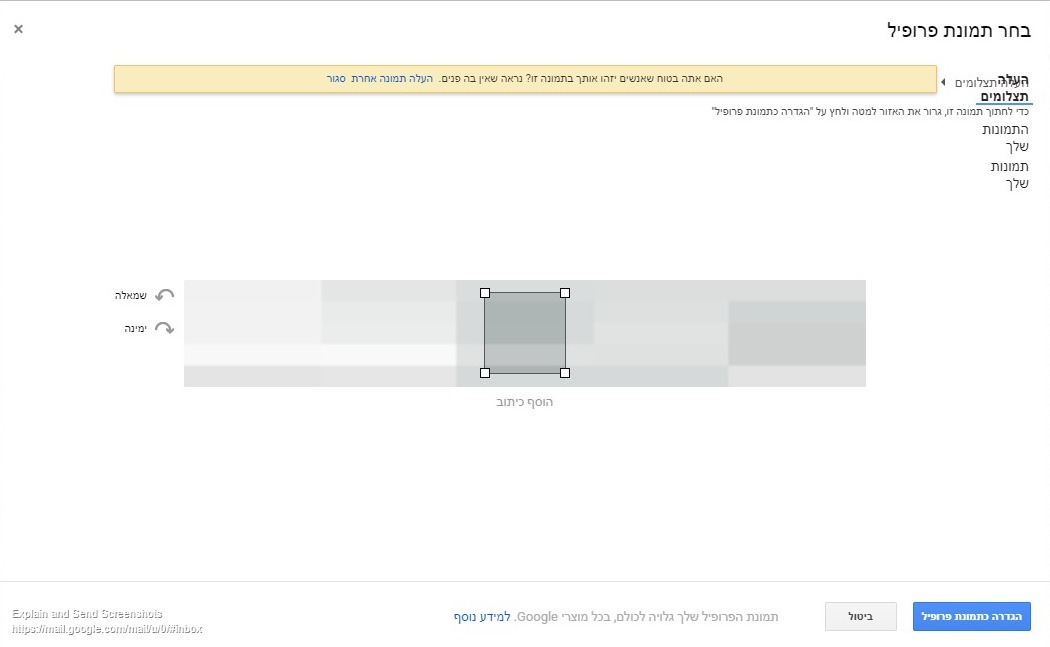The width and height of the screenshot is (1050, 647).
Task: Close the profile photo dialog with the X
Action: 18,29
